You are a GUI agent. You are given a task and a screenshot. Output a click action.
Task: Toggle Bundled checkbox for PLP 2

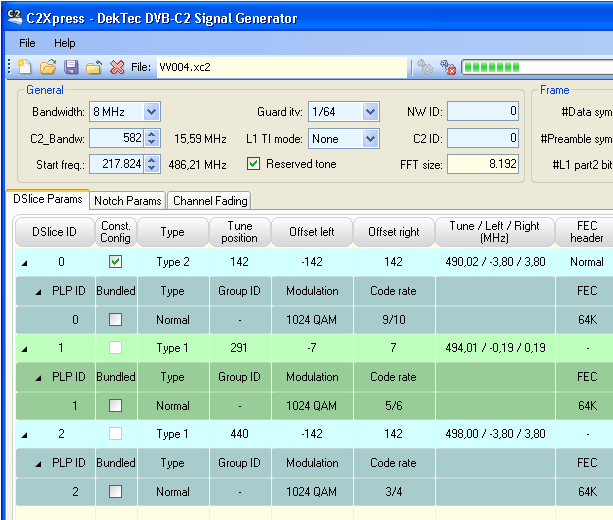pos(115,491)
